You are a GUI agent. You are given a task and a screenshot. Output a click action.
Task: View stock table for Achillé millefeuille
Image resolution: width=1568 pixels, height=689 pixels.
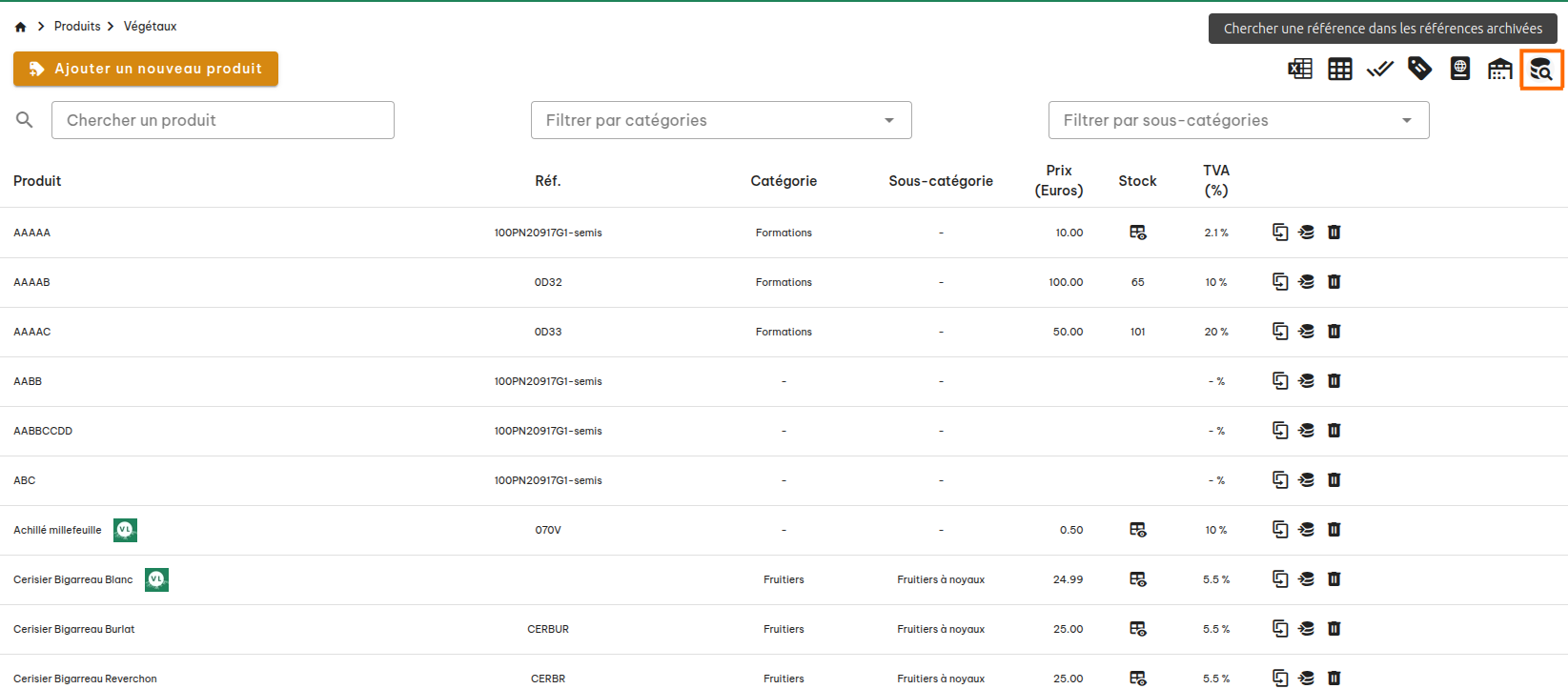[x=1137, y=530]
